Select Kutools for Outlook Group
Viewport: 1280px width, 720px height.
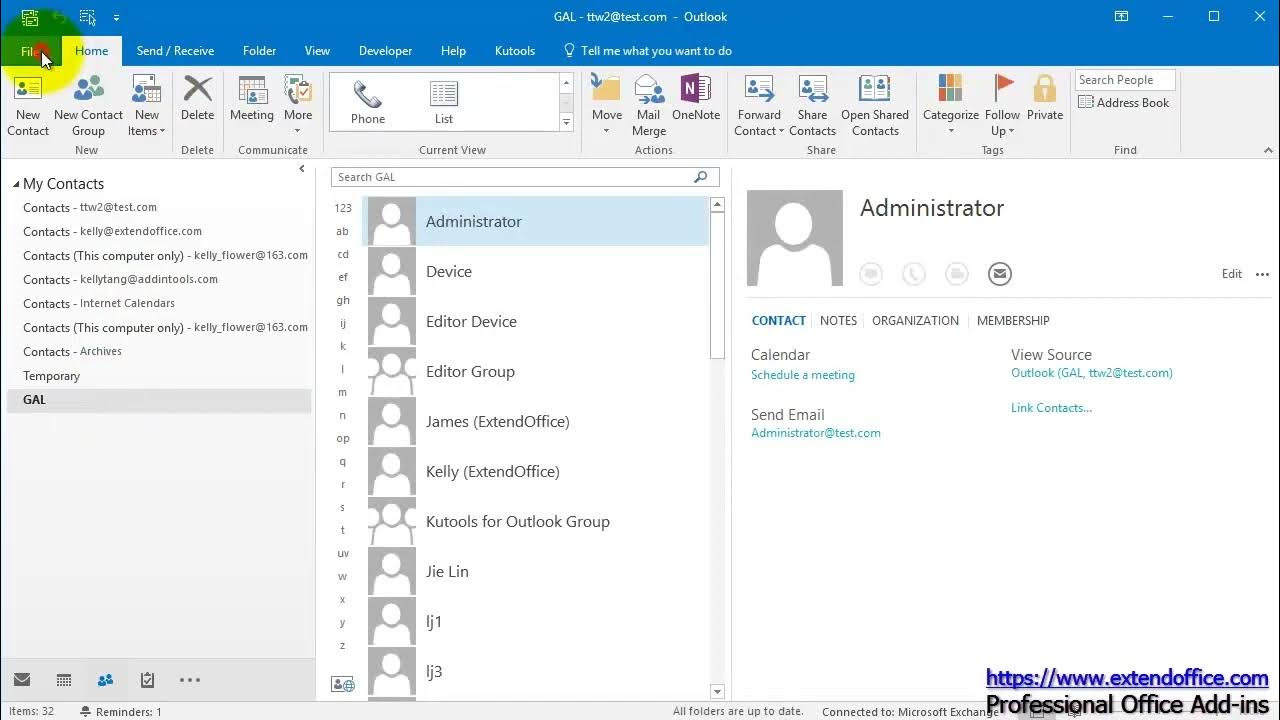click(537, 522)
